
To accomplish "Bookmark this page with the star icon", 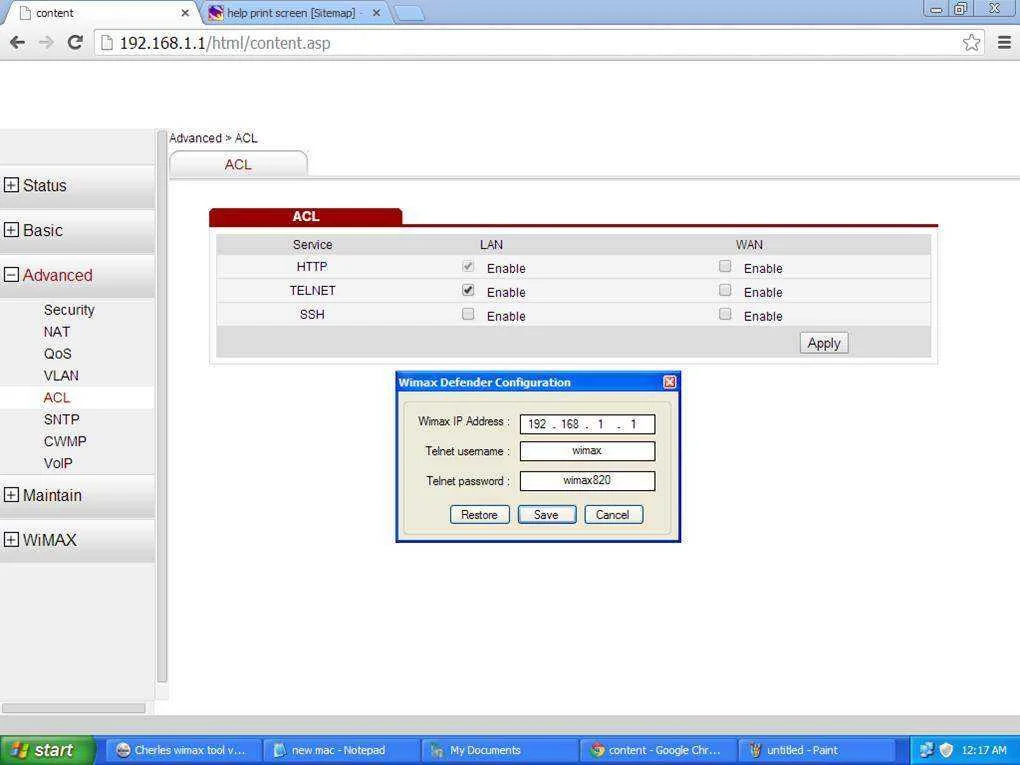I will pos(971,43).
